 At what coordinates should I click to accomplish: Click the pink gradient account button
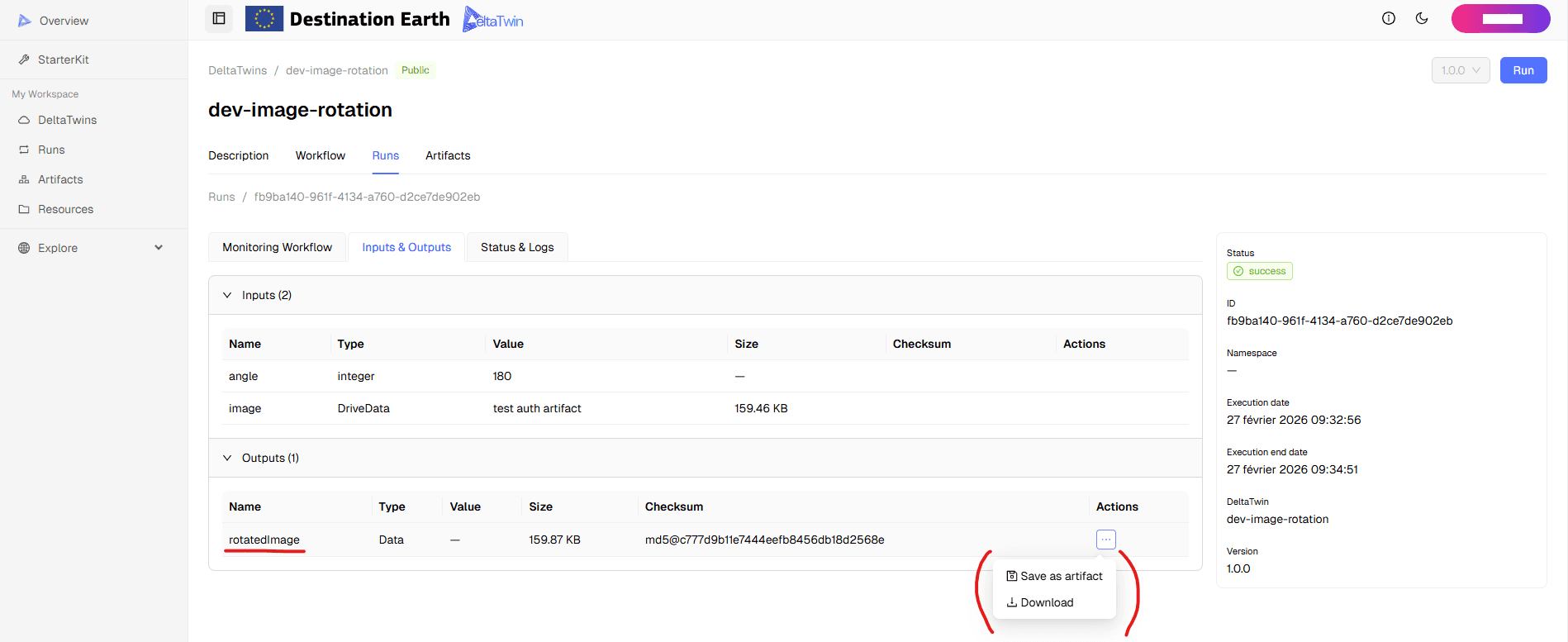(x=1500, y=19)
